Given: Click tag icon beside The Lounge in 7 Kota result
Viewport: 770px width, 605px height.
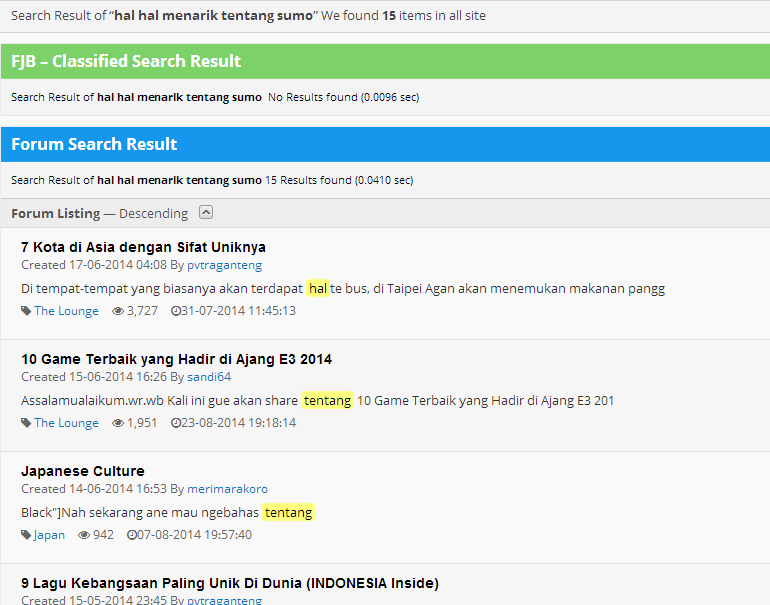Looking at the screenshot, I should (26, 311).
